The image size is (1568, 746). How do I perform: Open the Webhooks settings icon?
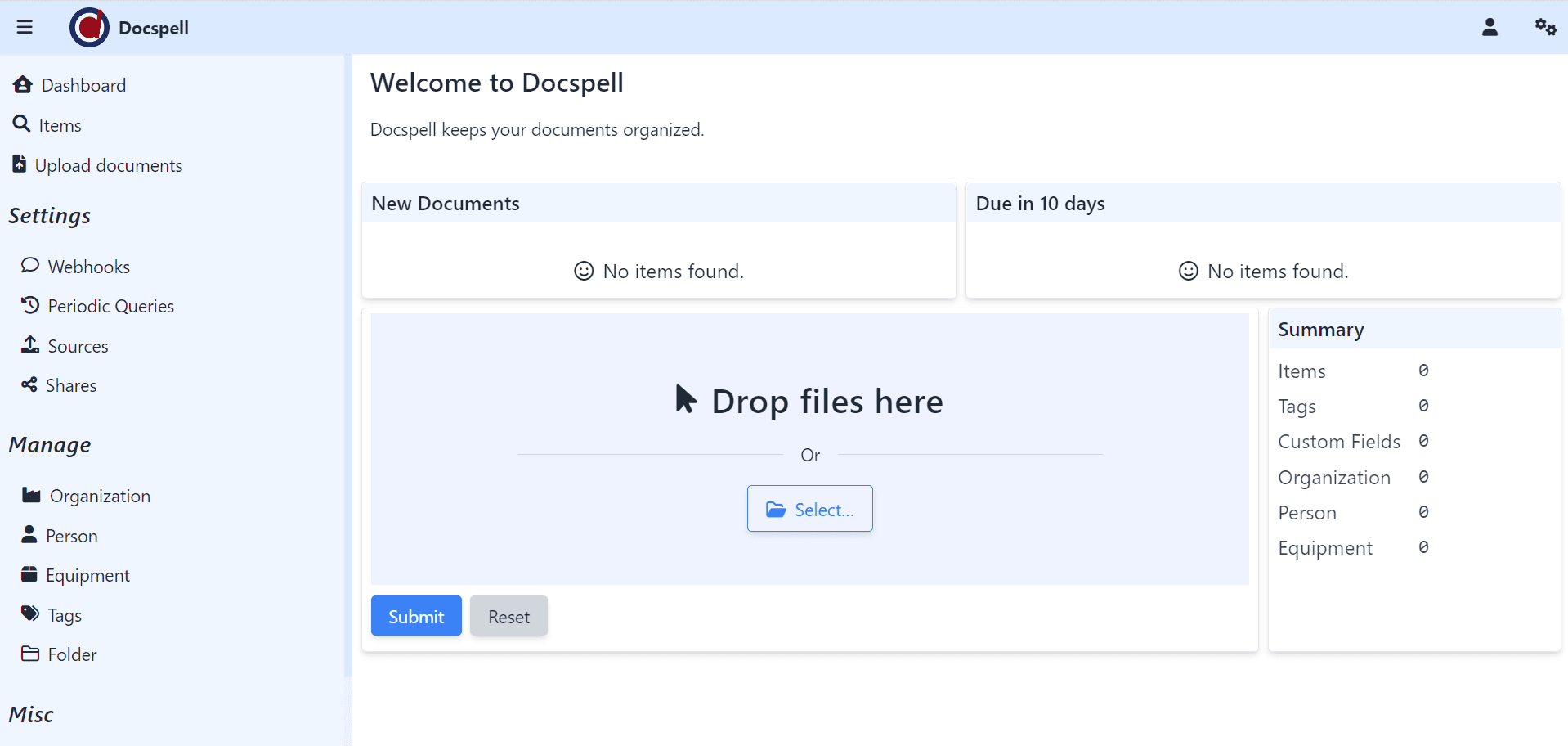click(29, 265)
